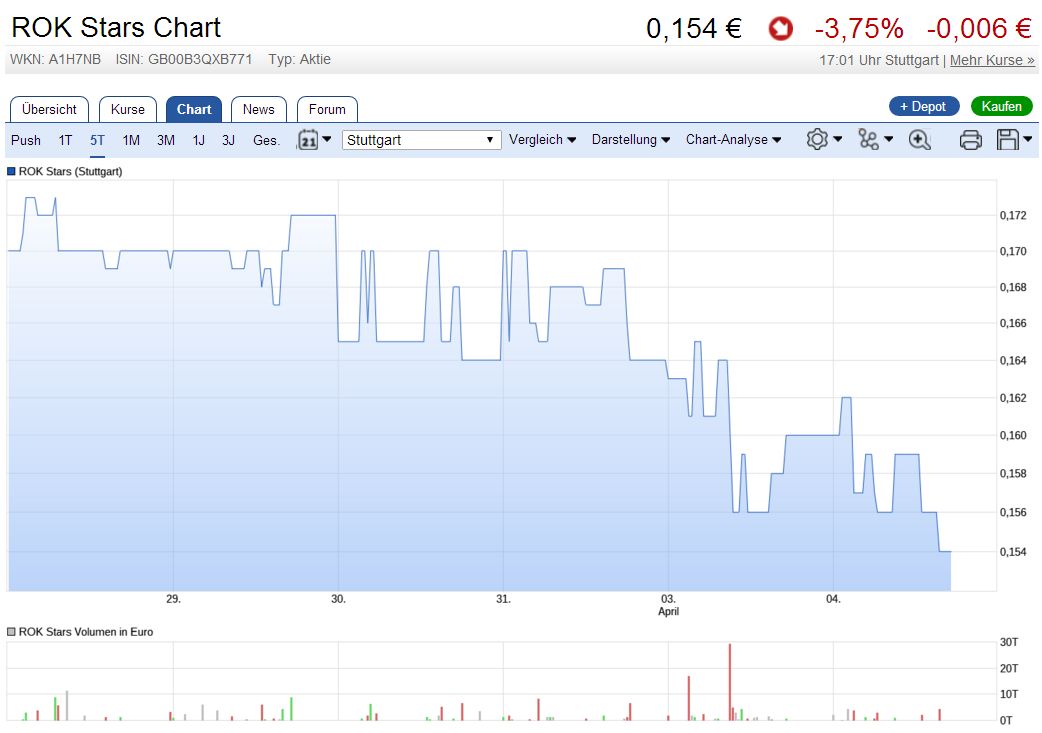
Task: Expand the Darstellung dropdown
Action: pyautogui.click(x=631, y=140)
